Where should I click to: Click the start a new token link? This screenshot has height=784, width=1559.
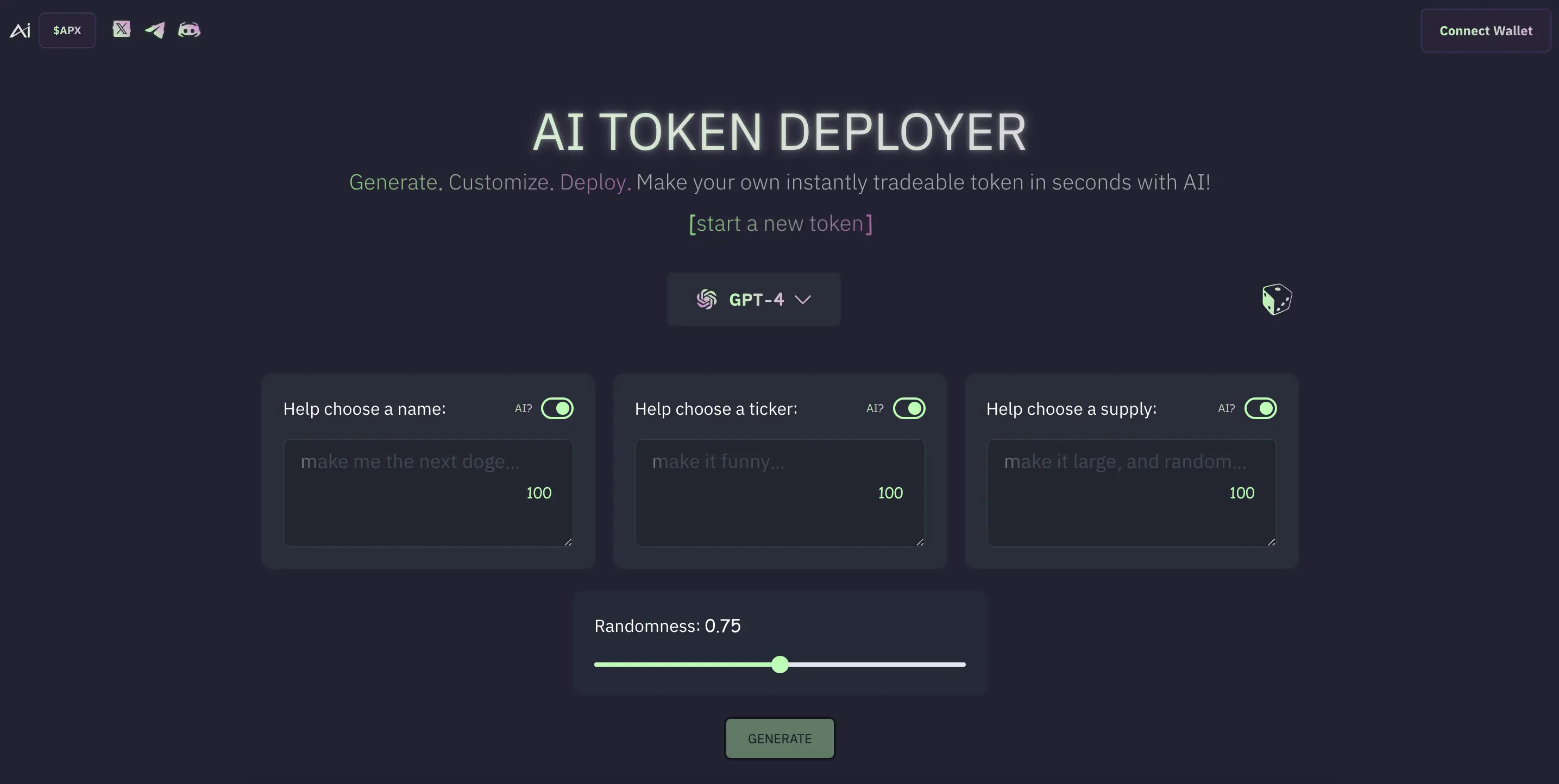(x=779, y=223)
